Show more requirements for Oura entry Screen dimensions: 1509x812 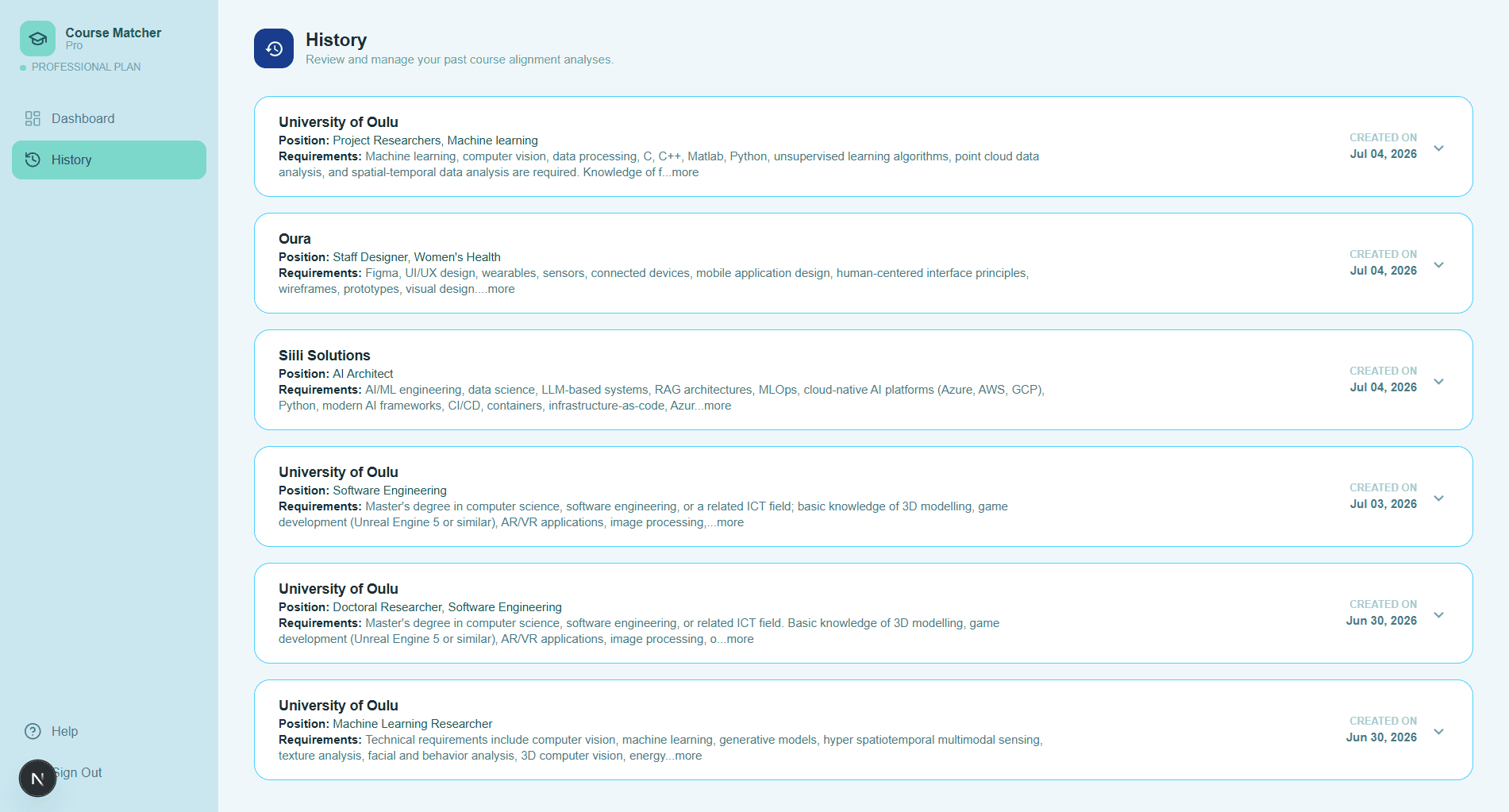pos(501,289)
